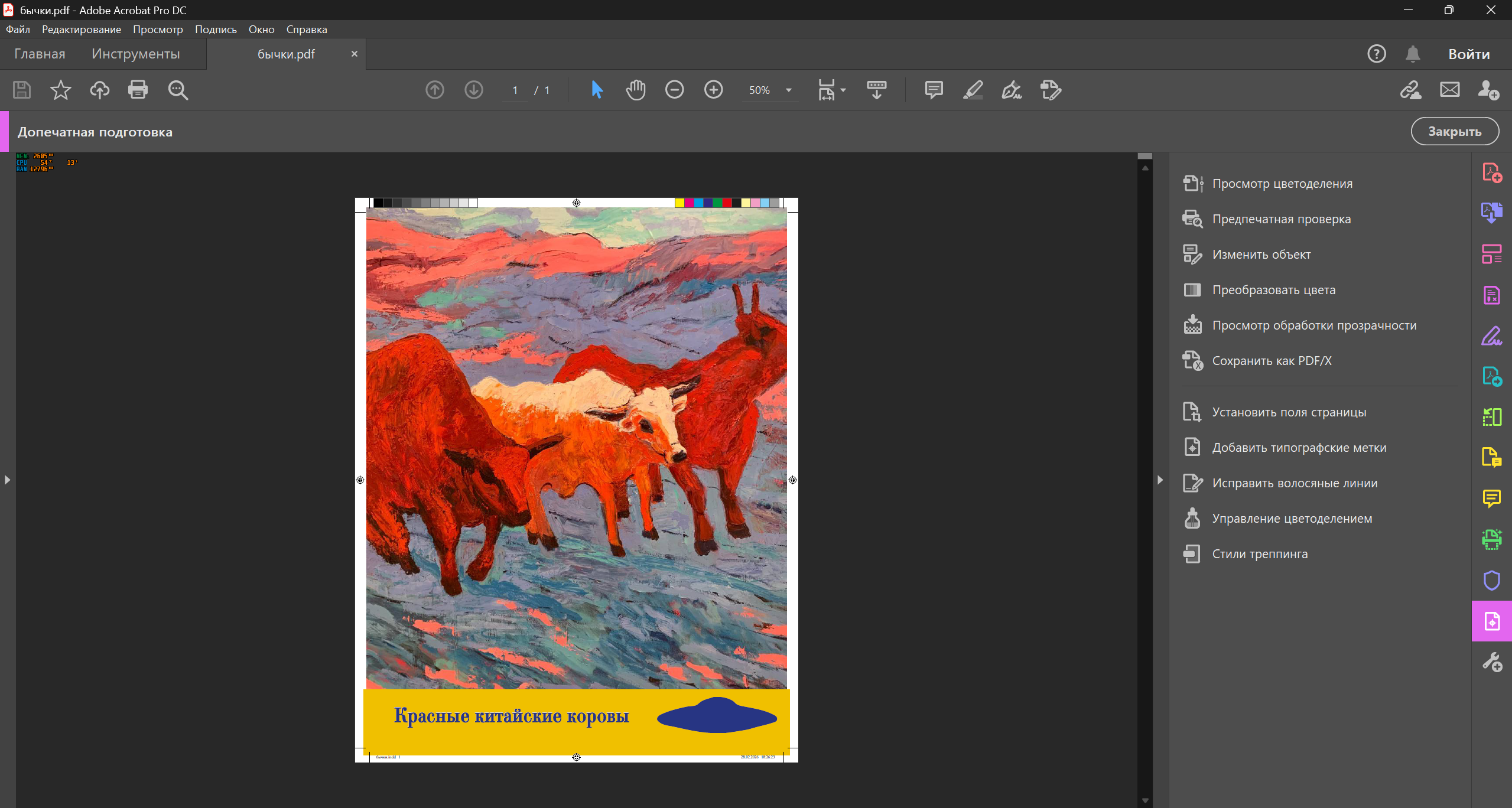Open the Подпись menu

pyautogui.click(x=216, y=29)
